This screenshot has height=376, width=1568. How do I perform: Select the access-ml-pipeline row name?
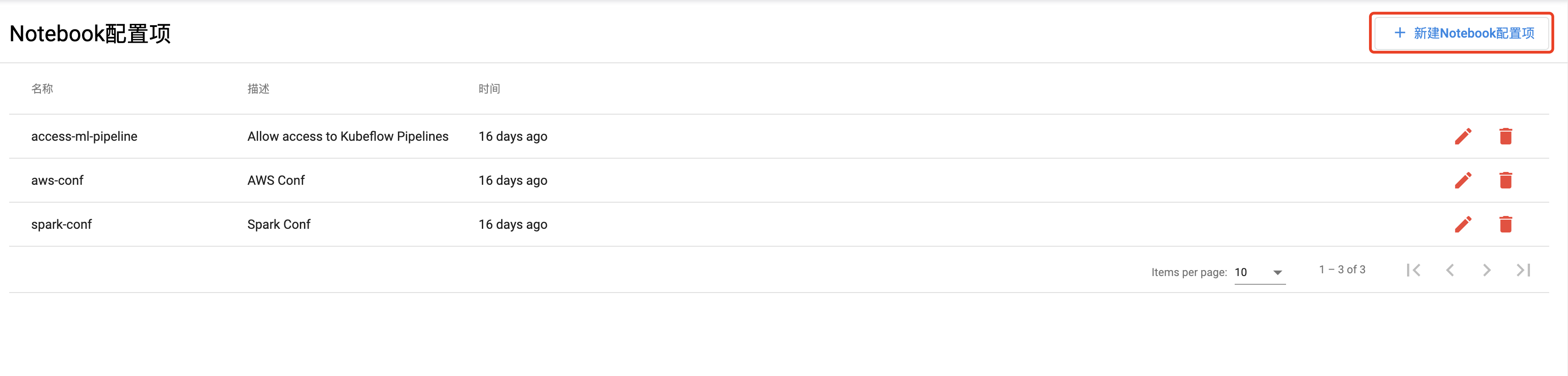(84, 136)
